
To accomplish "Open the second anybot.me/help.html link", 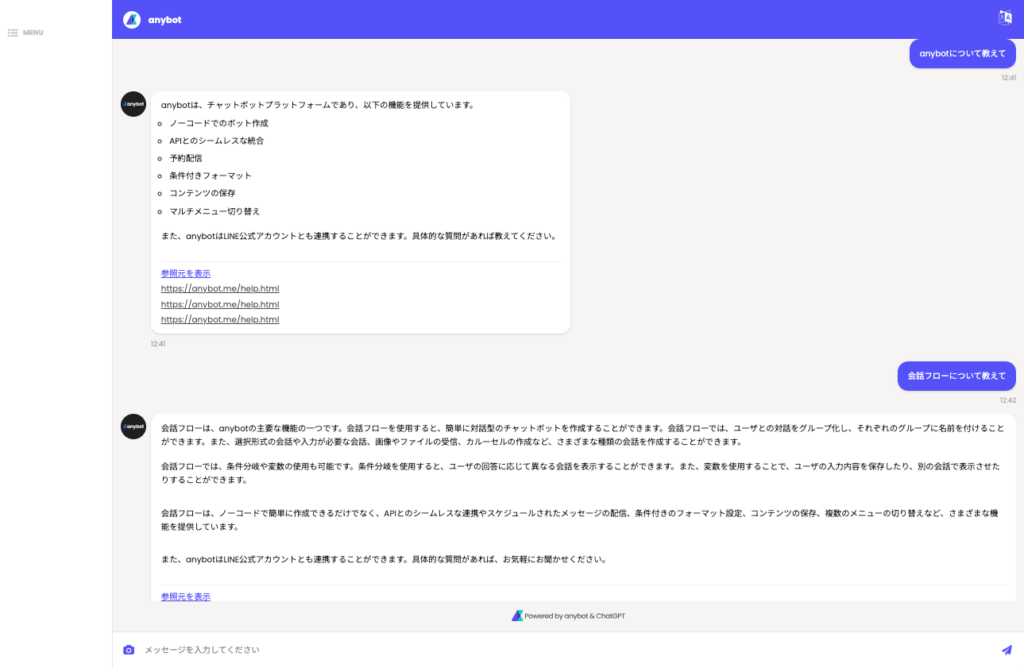I will coord(219,304).
